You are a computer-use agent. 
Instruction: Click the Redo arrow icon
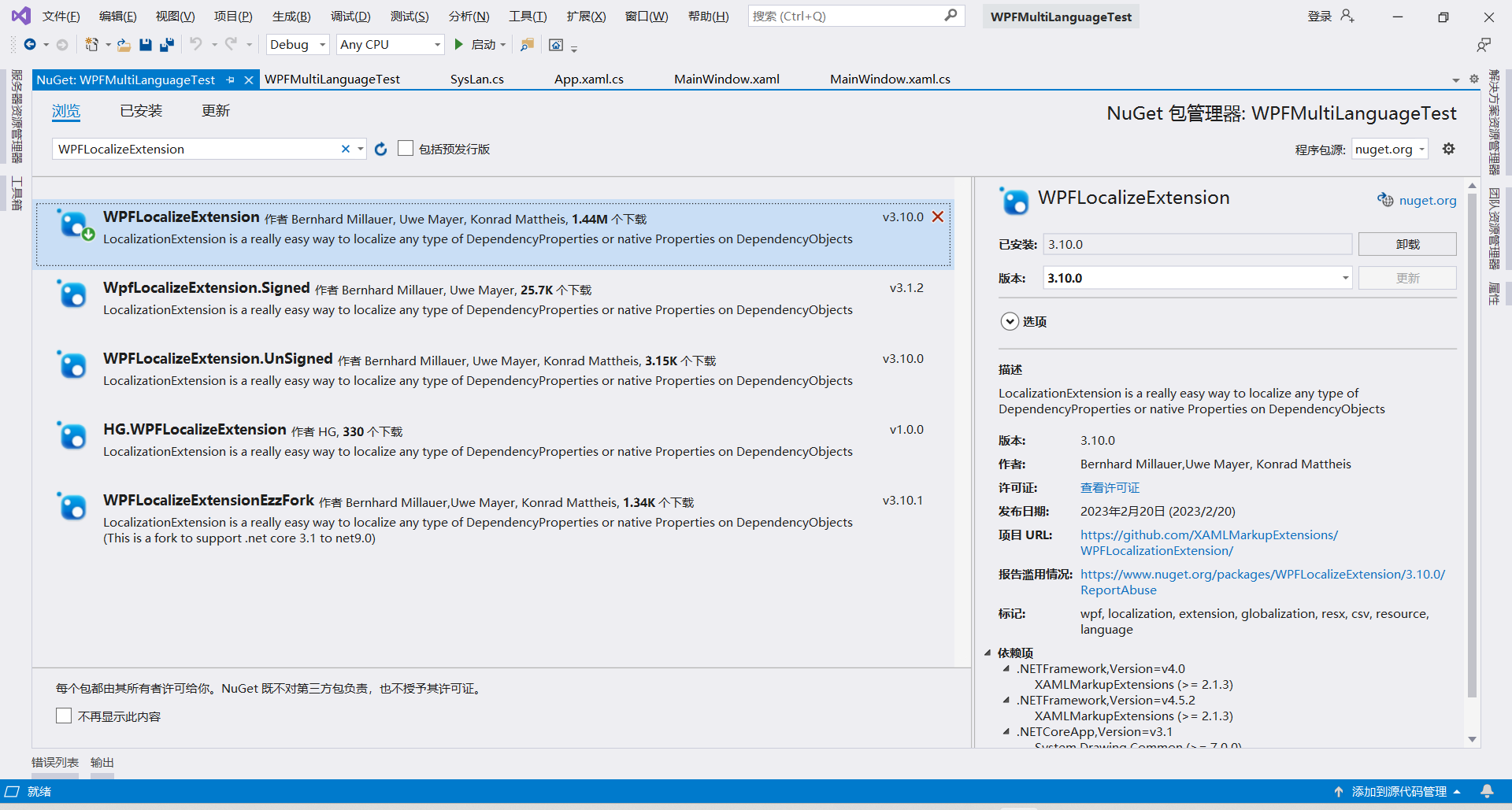(x=231, y=44)
